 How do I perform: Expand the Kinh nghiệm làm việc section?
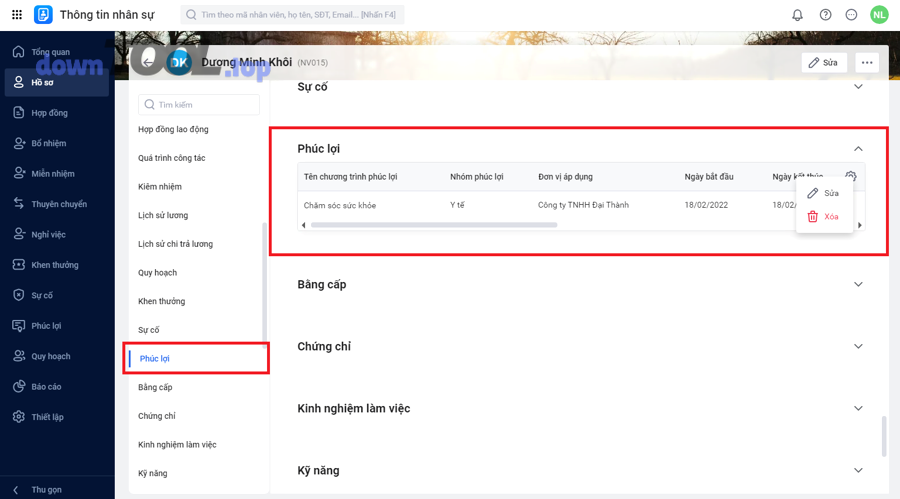pyautogui.click(x=858, y=409)
